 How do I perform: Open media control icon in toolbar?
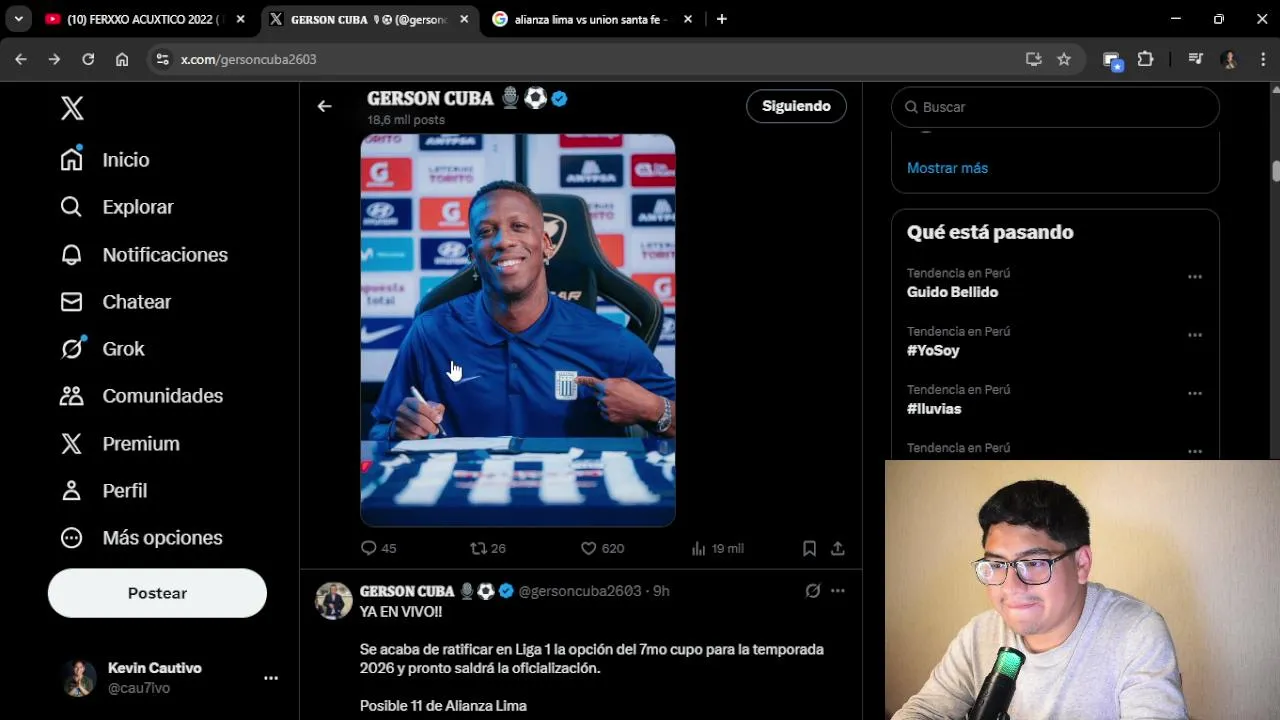click(x=1195, y=59)
